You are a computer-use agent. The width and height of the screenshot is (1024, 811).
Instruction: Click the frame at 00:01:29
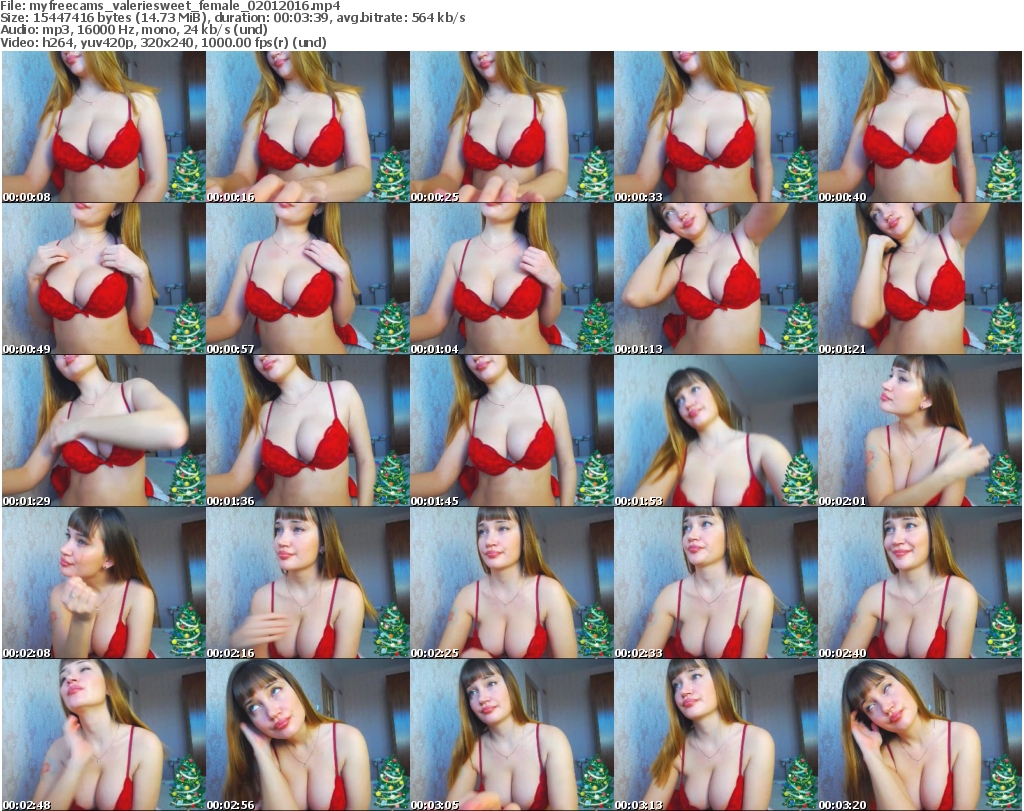point(104,431)
